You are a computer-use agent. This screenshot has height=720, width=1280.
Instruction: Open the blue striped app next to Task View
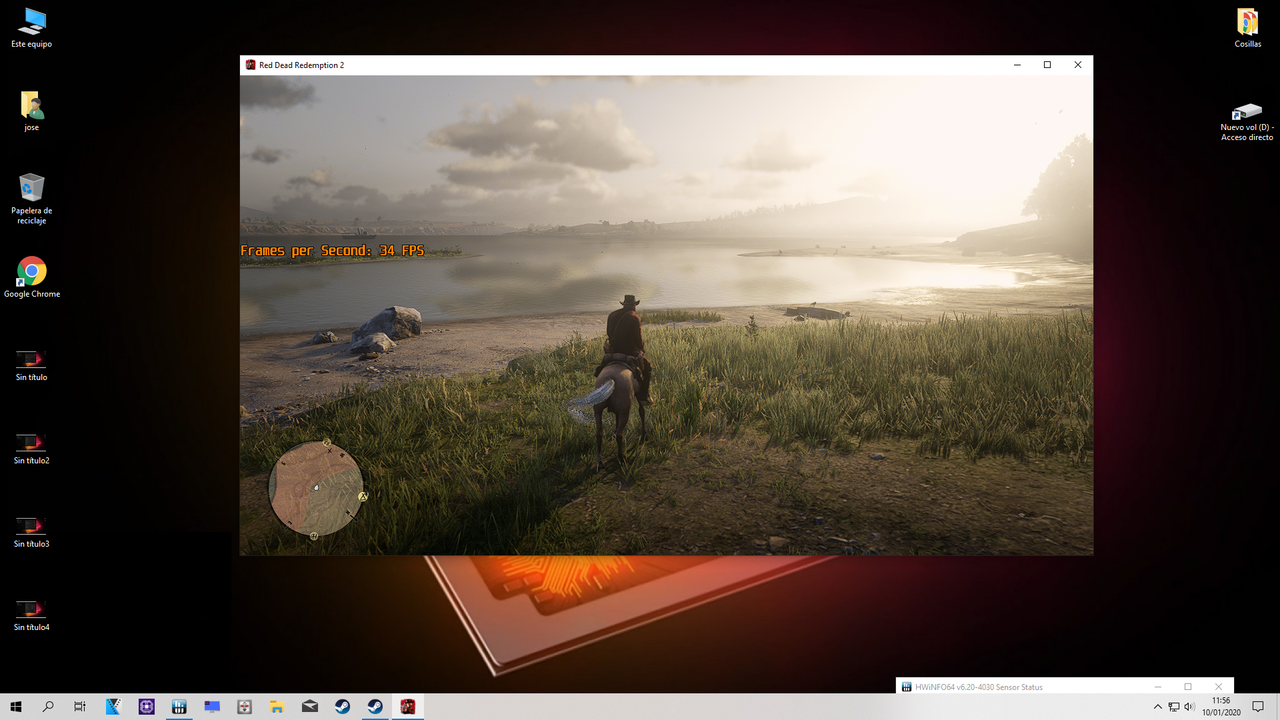[x=114, y=707]
